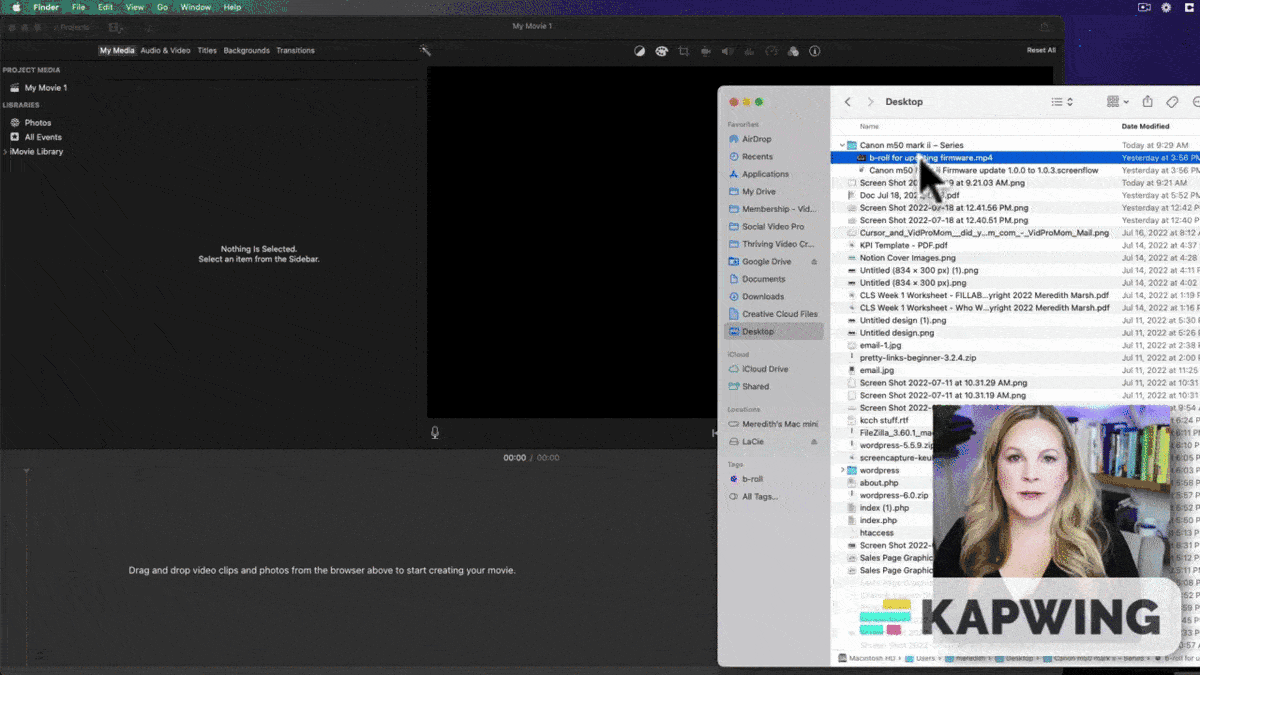1280x720 pixels.
Task: Open the Color Balance tool
Action: (x=640, y=51)
